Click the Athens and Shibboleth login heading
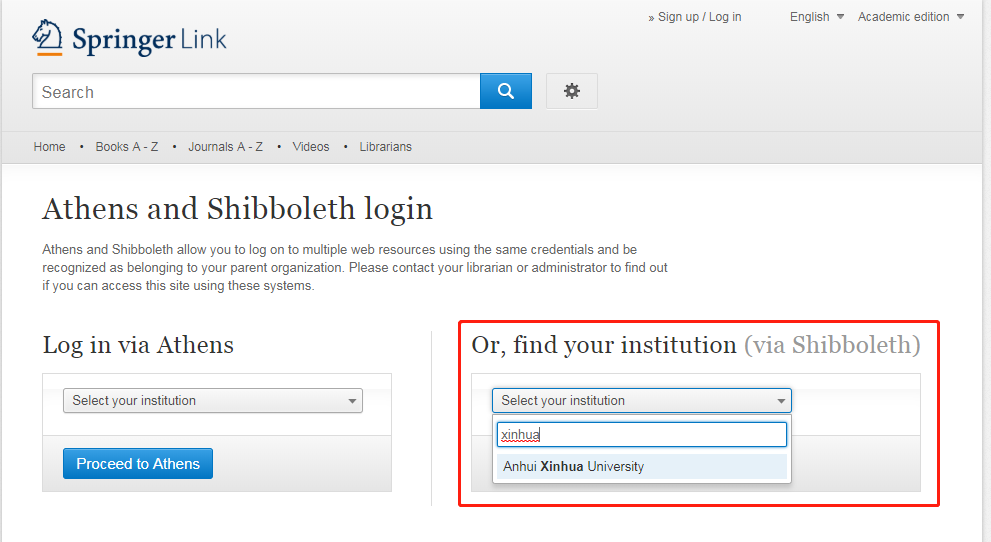This screenshot has width=991, height=542. pos(237,209)
